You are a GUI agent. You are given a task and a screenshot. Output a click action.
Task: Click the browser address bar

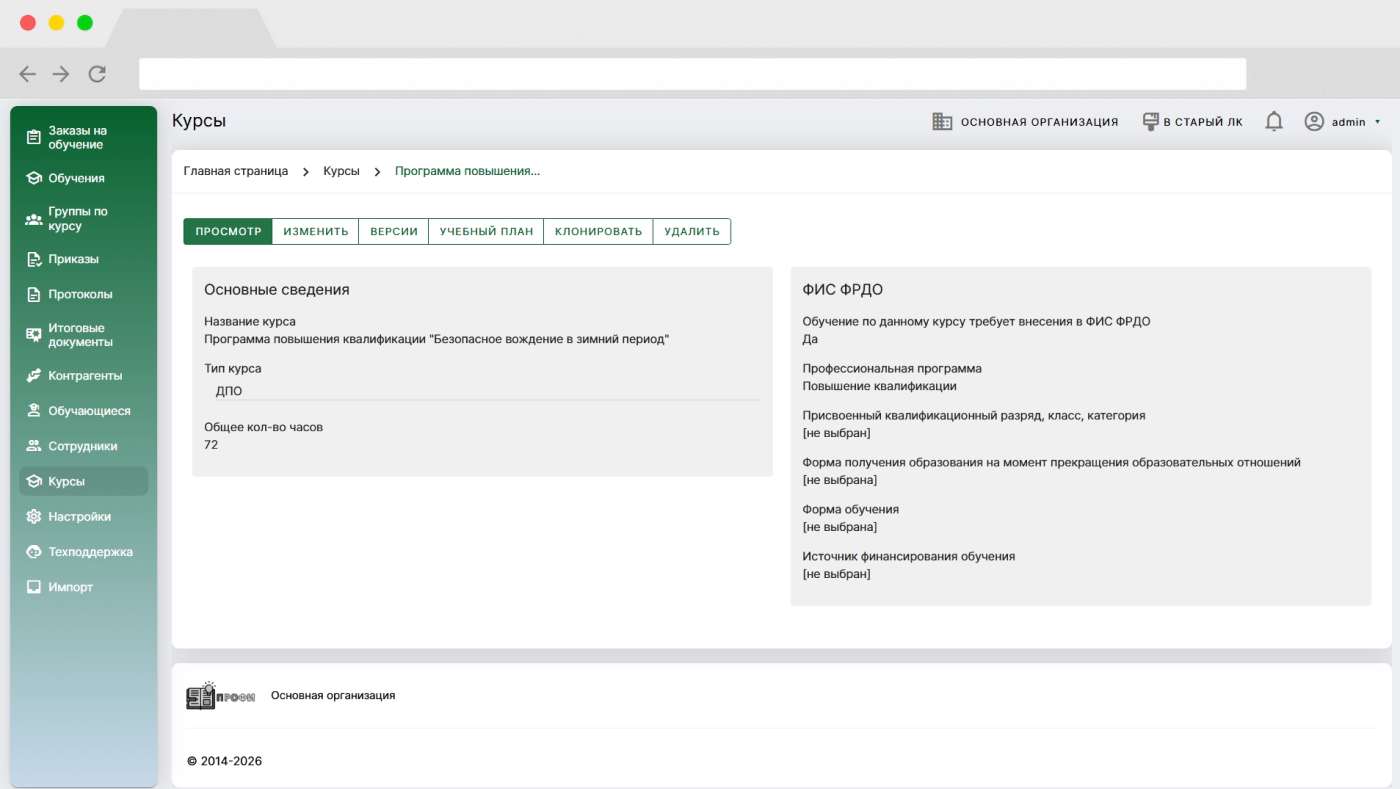pos(692,74)
